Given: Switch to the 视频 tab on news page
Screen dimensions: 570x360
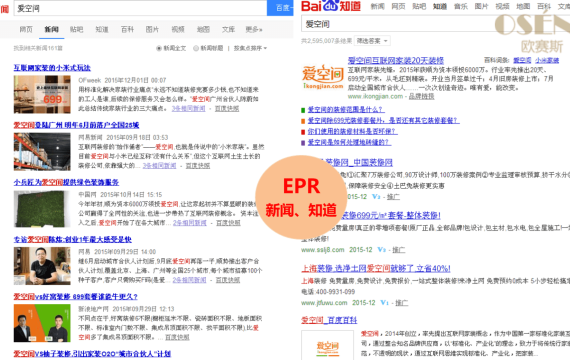Looking at the screenshot, I should pos(178,29).
